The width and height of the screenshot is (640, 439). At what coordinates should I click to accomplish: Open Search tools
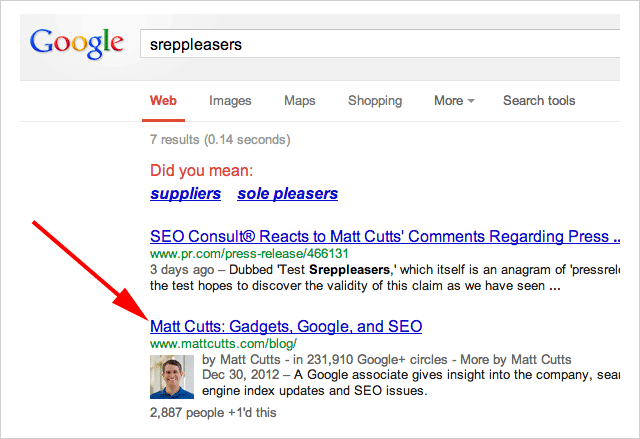tap(539, 101)
